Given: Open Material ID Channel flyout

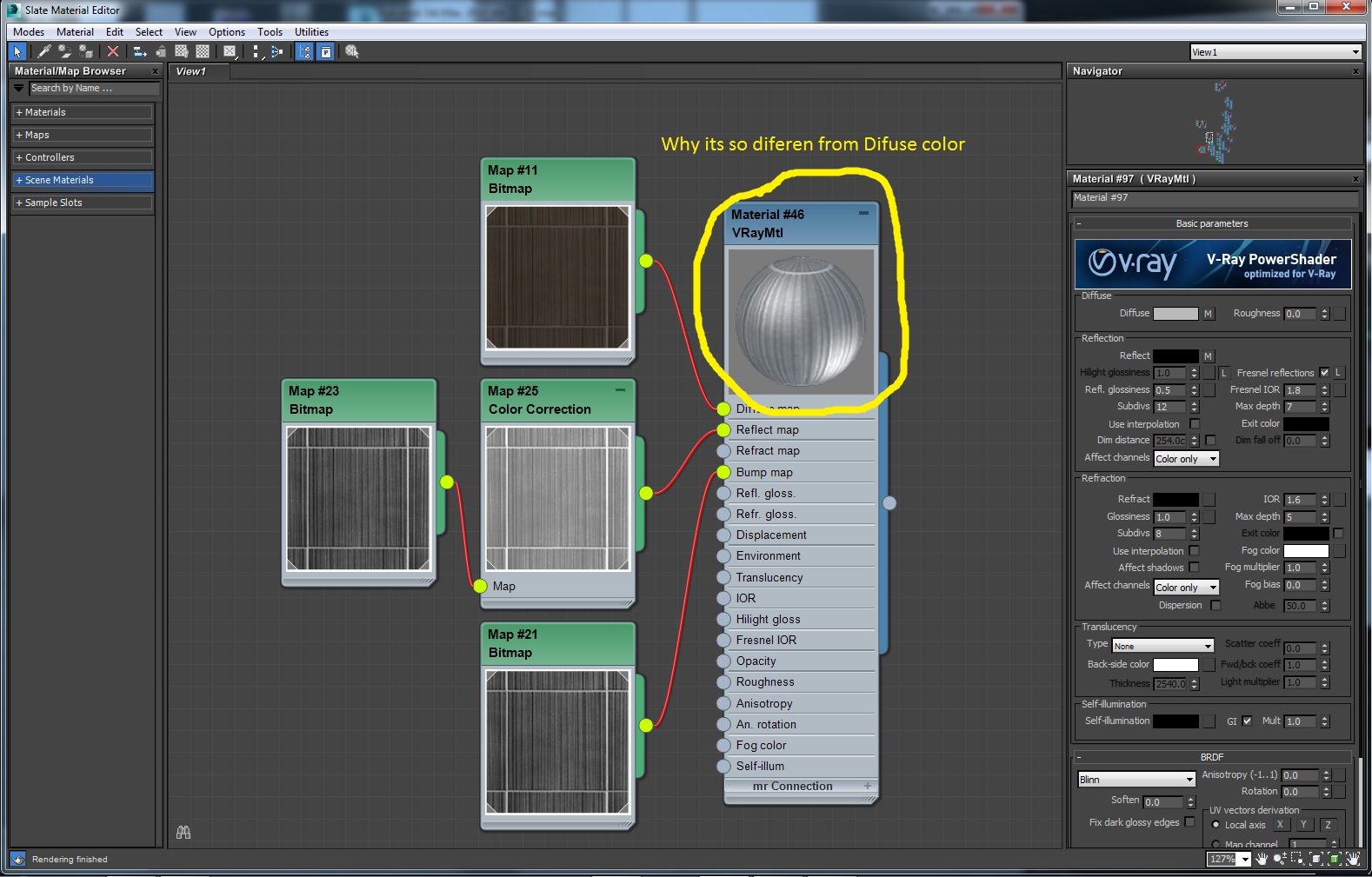Looking at the screenshot, I should coord(230,52).
